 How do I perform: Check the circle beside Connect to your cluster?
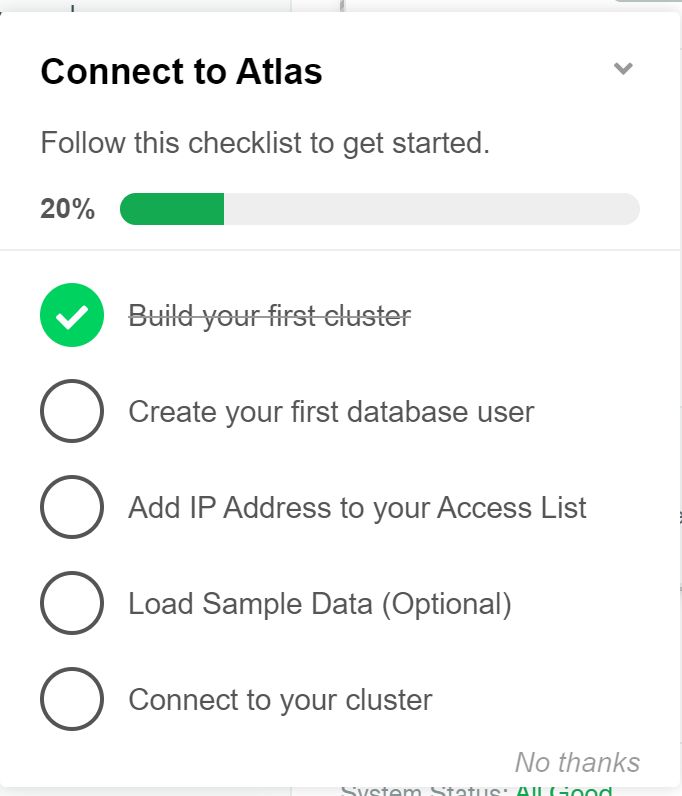point(72,699)
